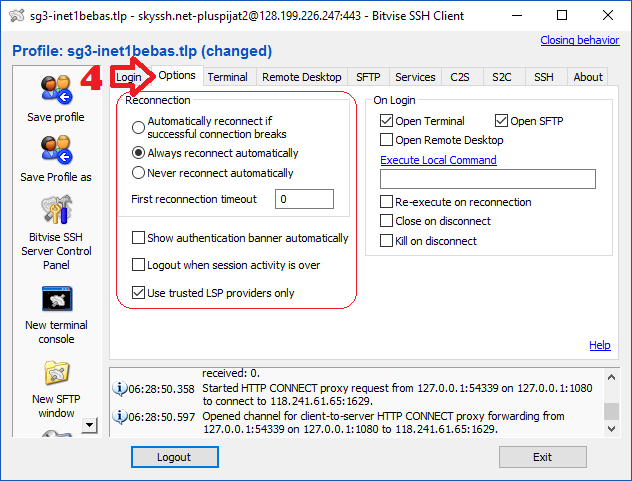
Task: Click the Save Profile as icon
Action: coord(56,150)
